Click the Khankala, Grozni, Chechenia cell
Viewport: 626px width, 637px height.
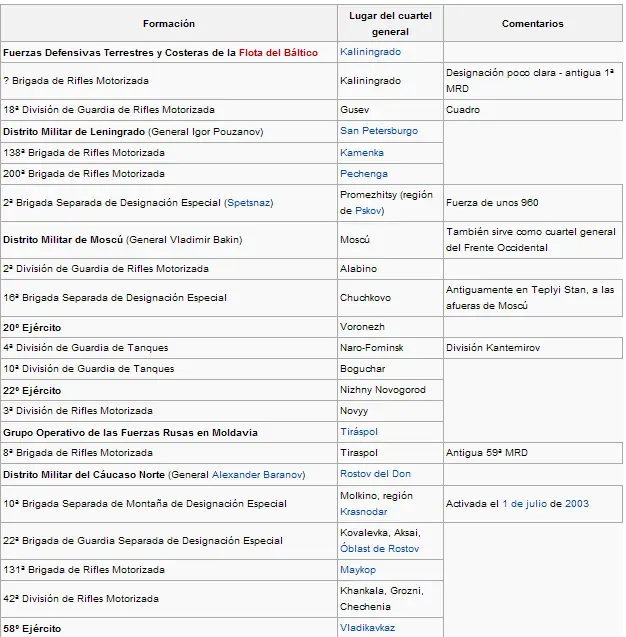click(x=390, y=599)
